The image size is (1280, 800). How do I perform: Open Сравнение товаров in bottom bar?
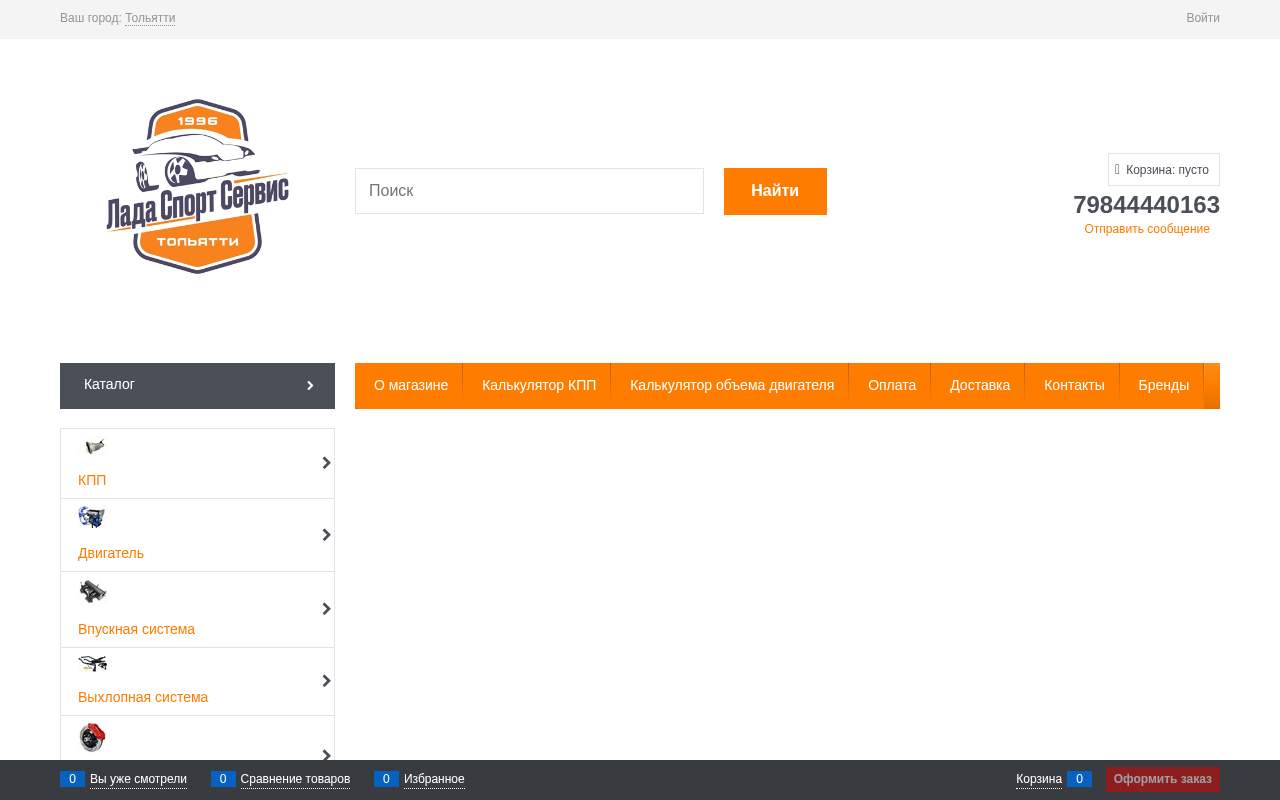pyautogui.click(x=295, y=779)
